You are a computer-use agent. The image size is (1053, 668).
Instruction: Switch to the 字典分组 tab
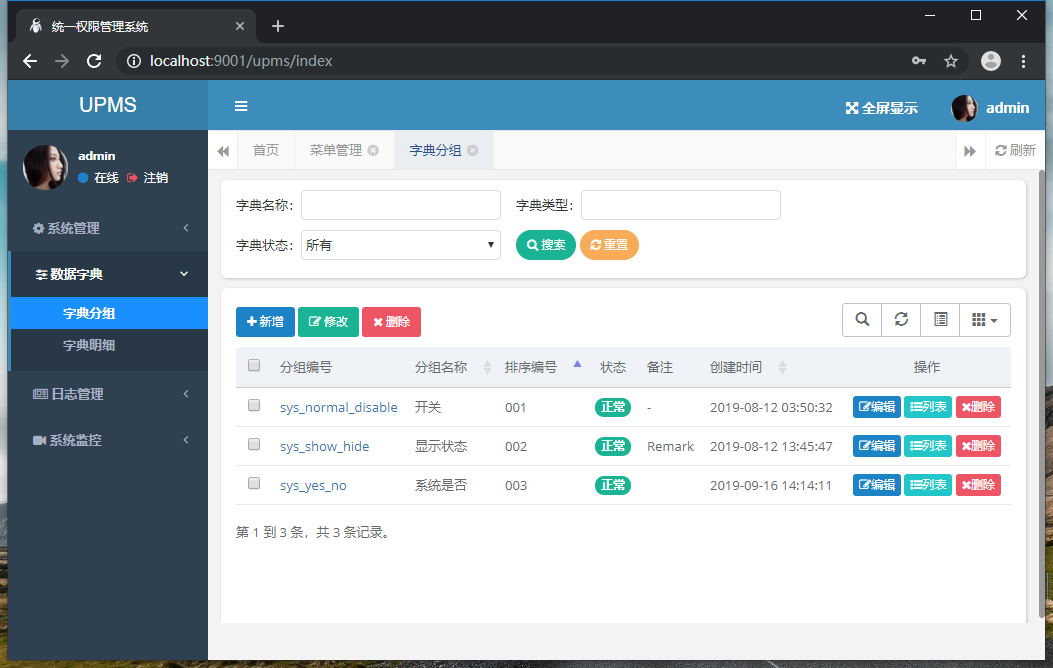[435, 150]
